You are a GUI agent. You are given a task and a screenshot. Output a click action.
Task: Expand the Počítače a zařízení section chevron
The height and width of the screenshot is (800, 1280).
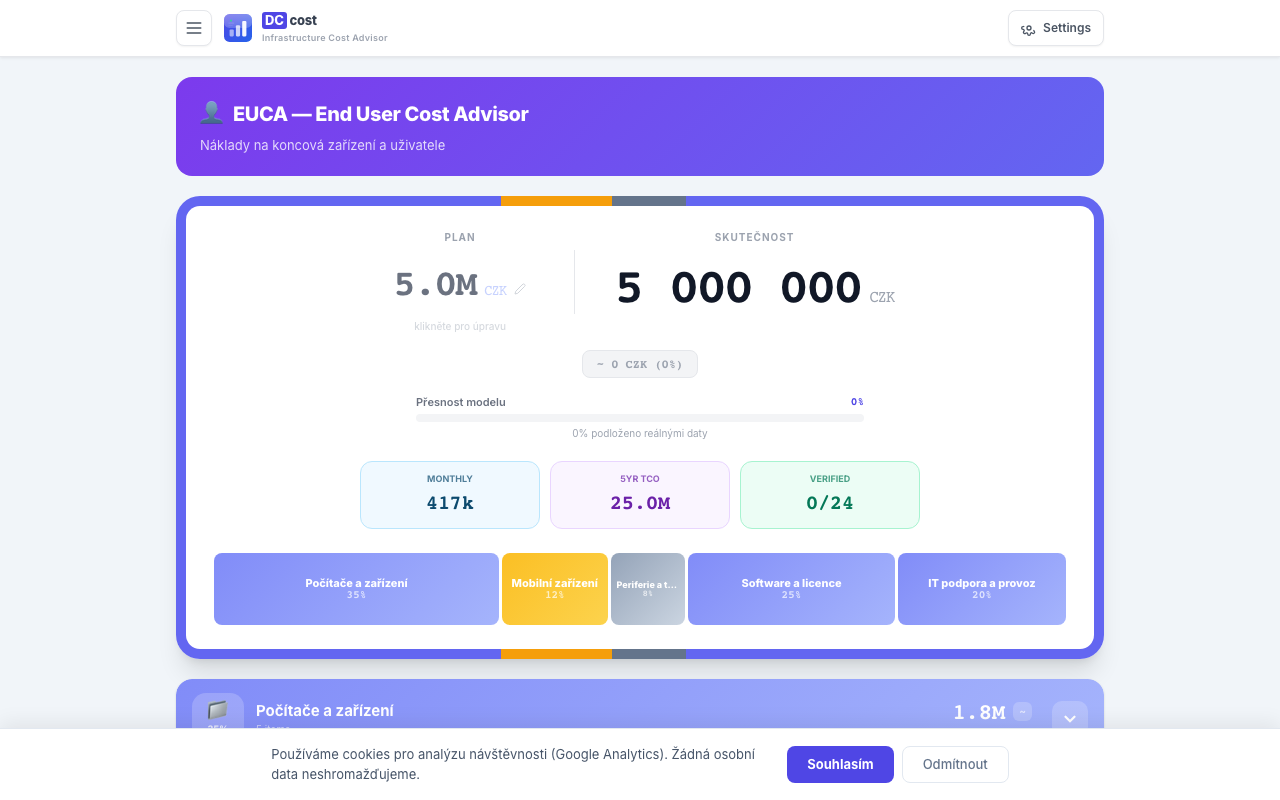point(1069,717)
